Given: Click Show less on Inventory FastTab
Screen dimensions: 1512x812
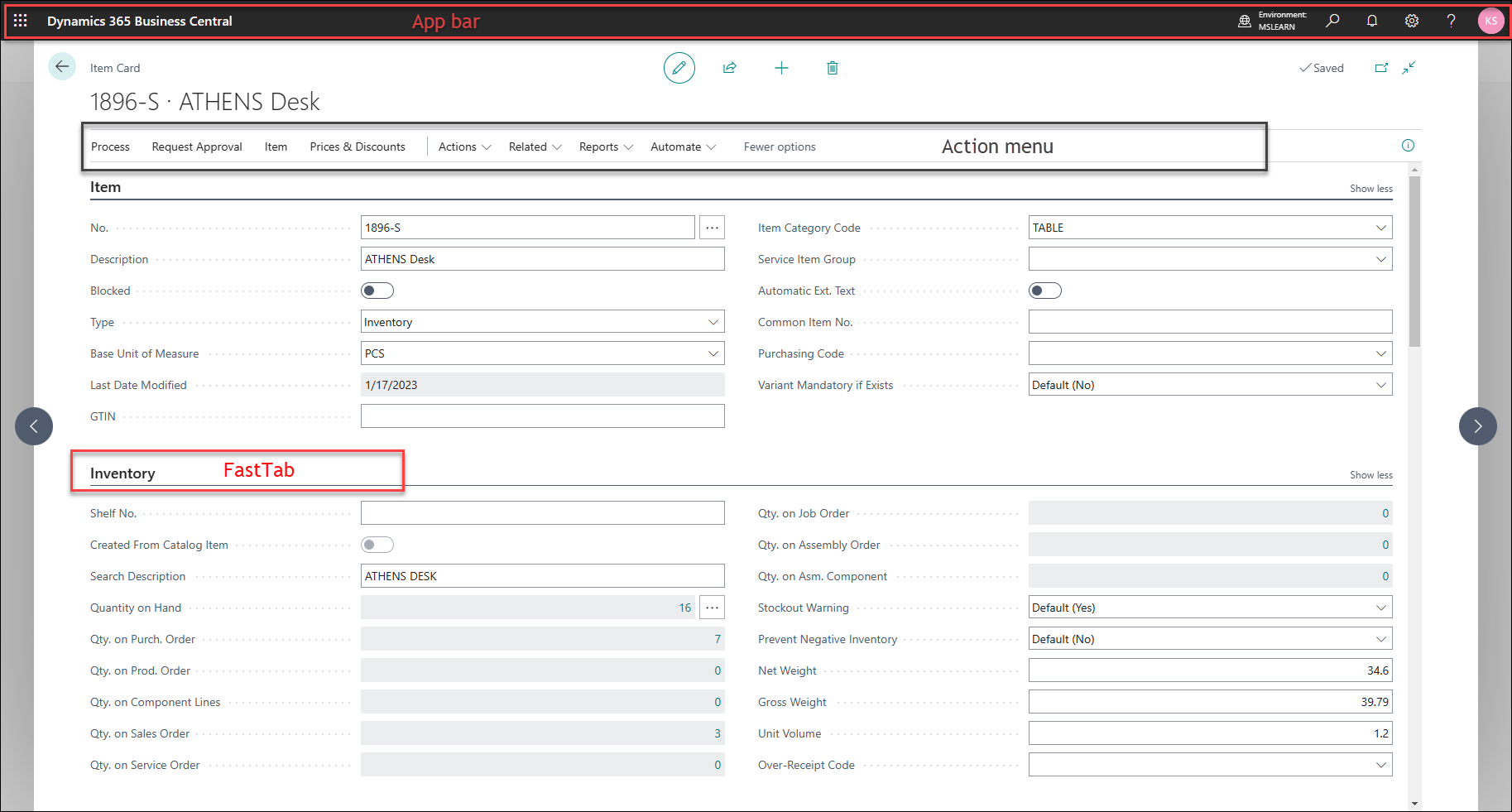Looking at the screenshot, I should point(1370,475).
